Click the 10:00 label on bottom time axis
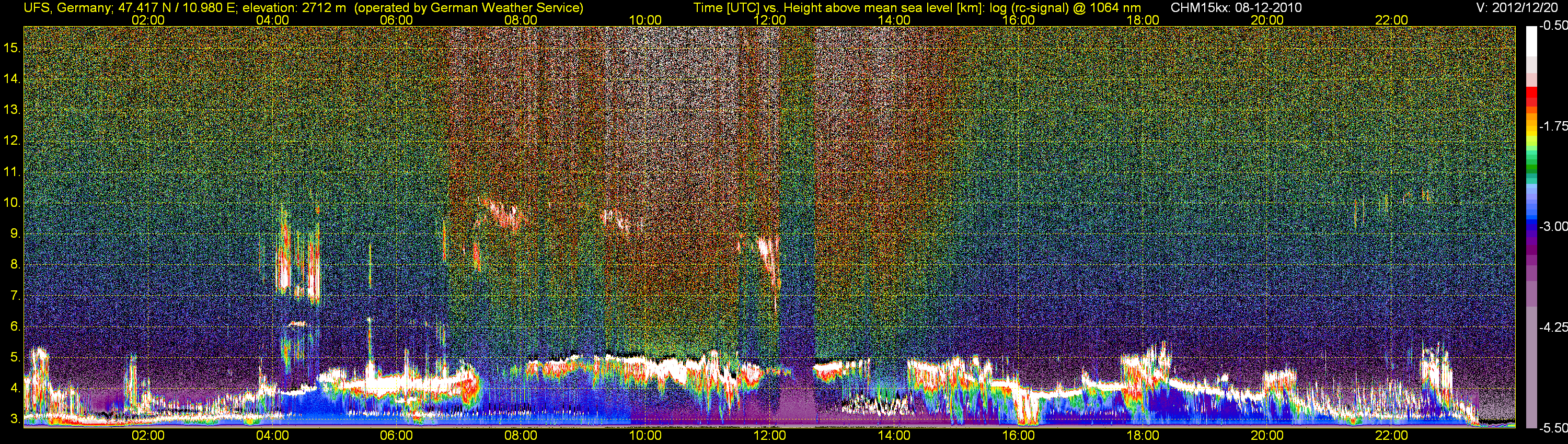 click(645, 436)
